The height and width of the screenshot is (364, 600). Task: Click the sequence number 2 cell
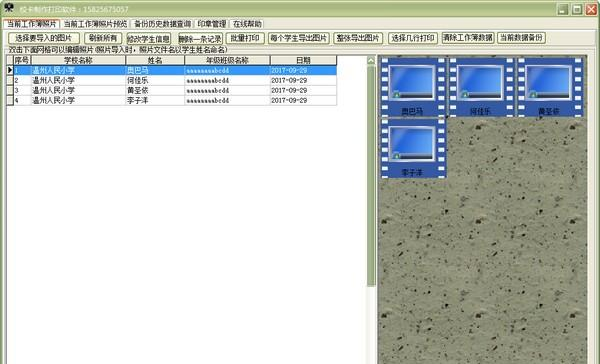pos(22,80)
